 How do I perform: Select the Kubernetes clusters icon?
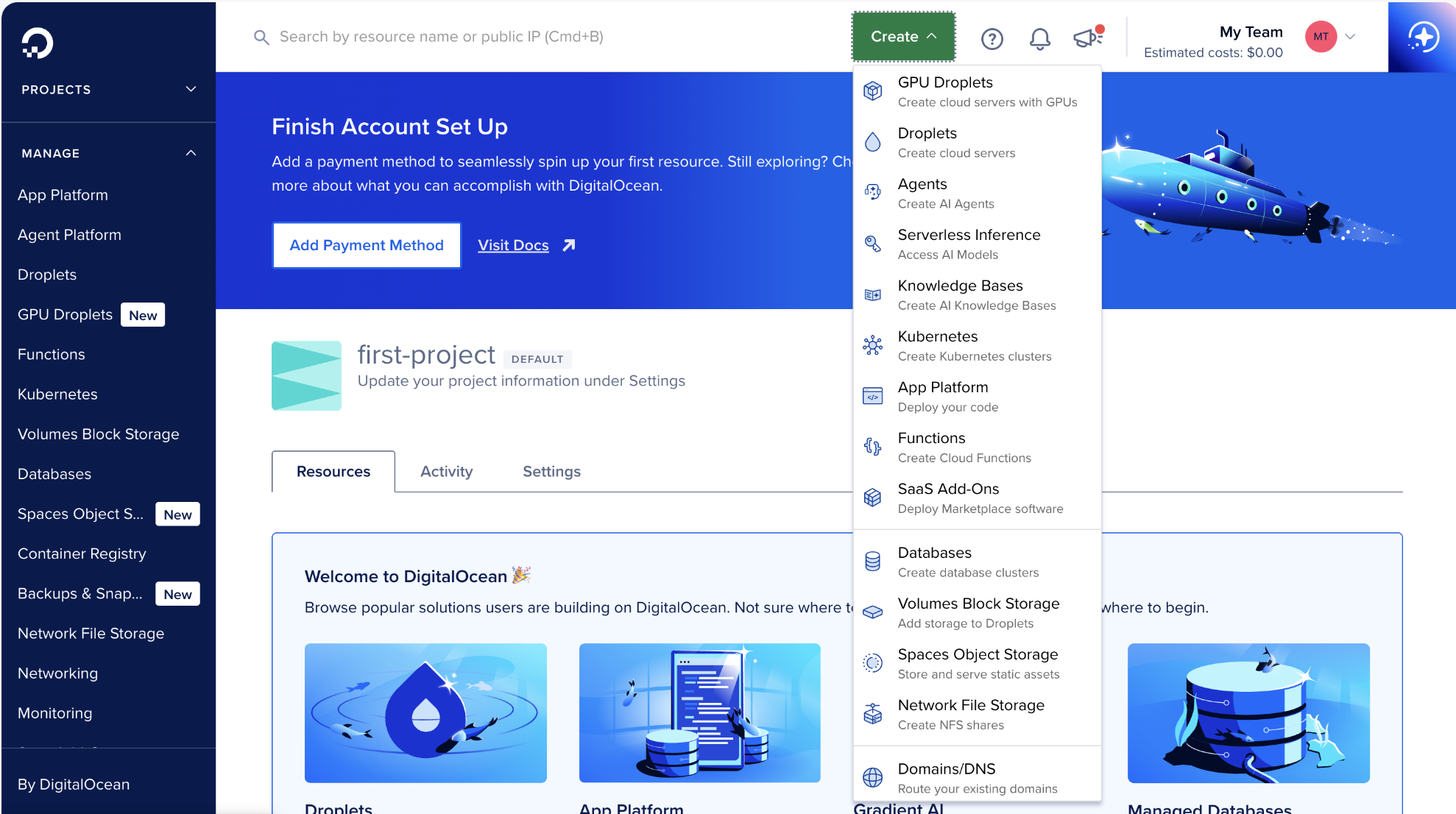873,344
